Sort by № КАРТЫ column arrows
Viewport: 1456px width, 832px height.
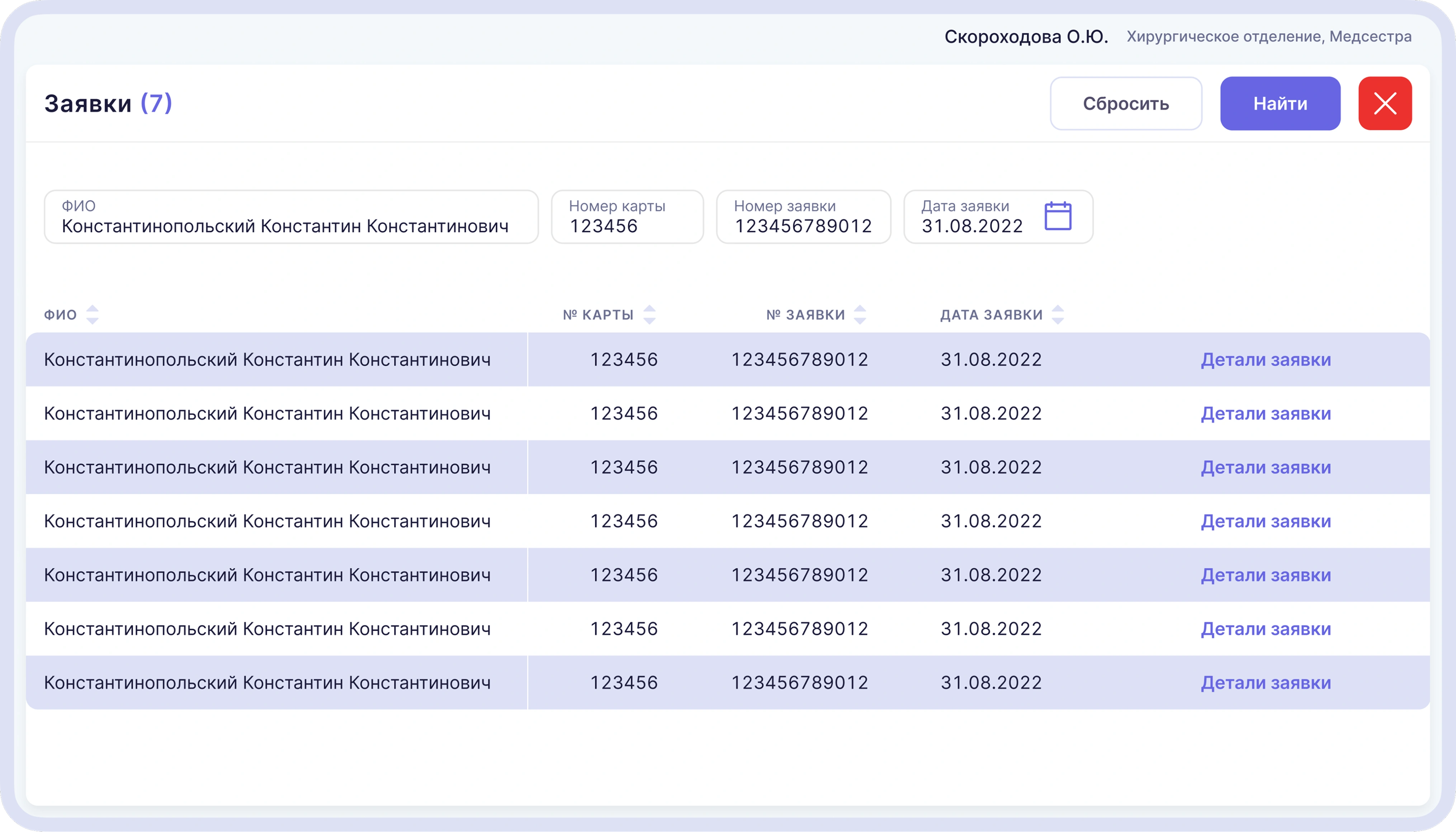click(649, 314)
